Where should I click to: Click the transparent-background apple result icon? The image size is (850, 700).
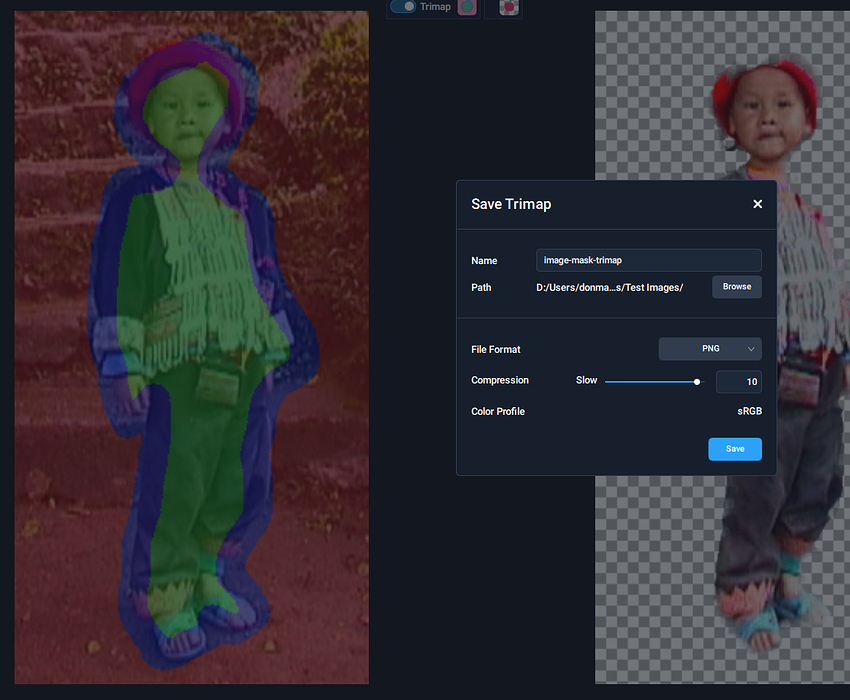click(508, 7)
